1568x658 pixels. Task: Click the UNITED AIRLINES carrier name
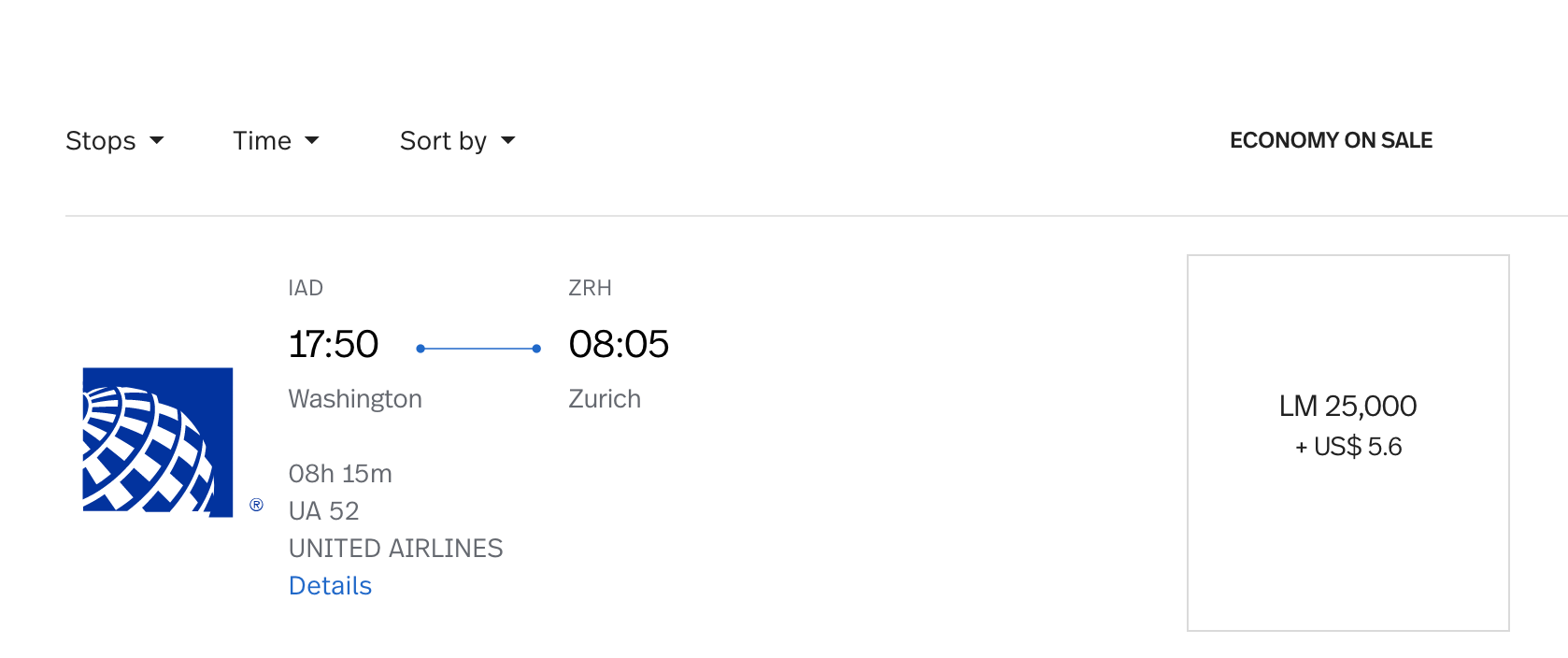pos(395,548)
